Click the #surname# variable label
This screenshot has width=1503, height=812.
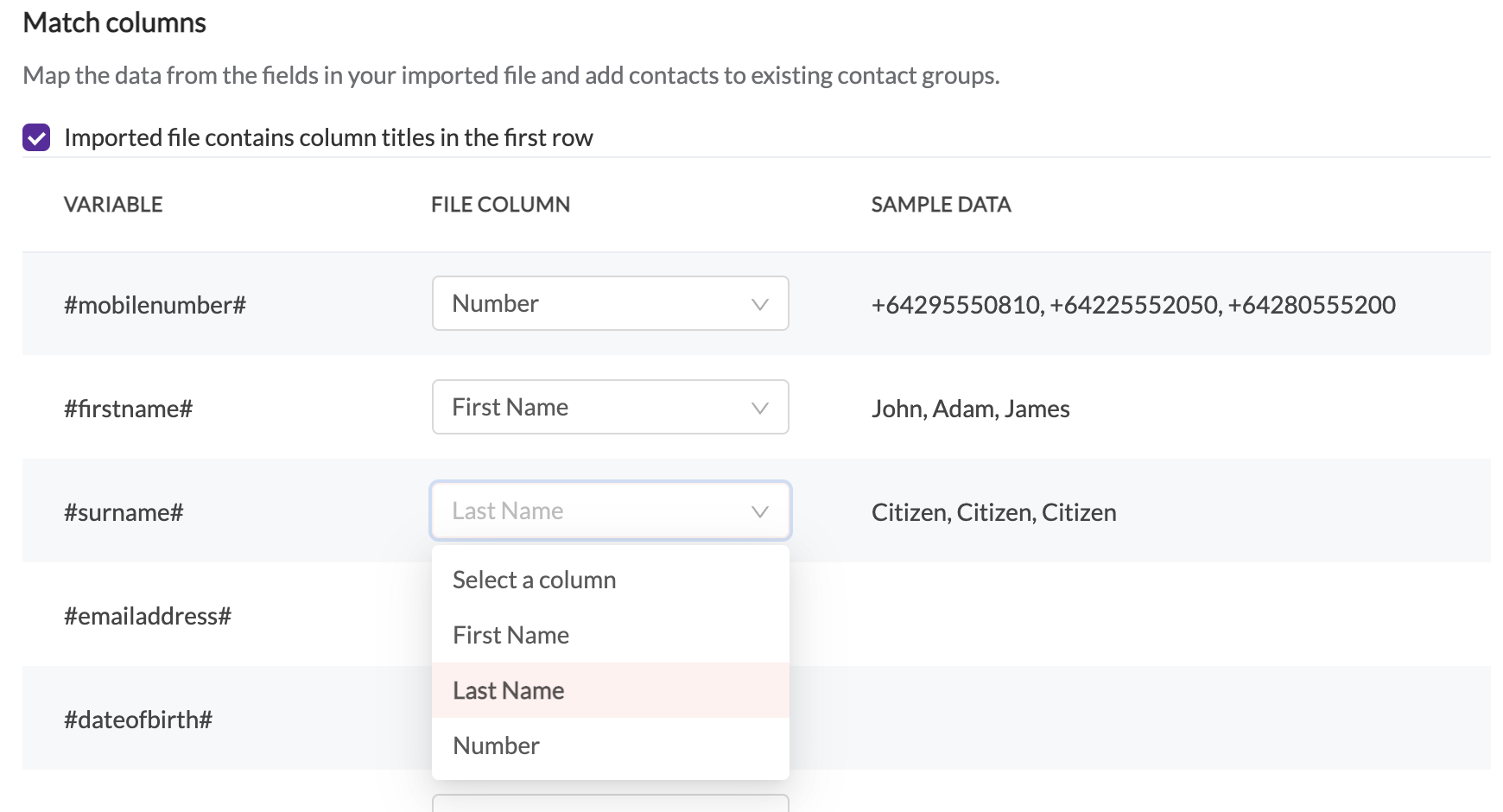point(124,512)
